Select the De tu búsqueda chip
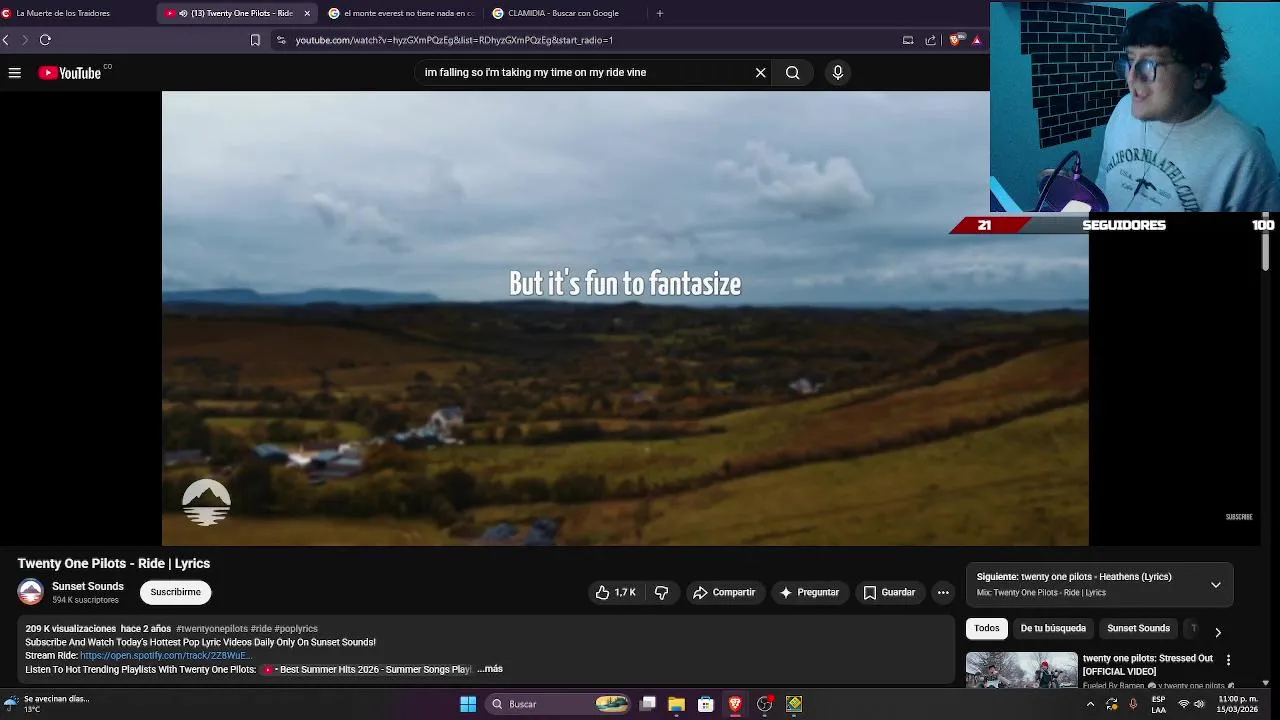Screen dimensions: 1280x720 (x=1053, y=628)
